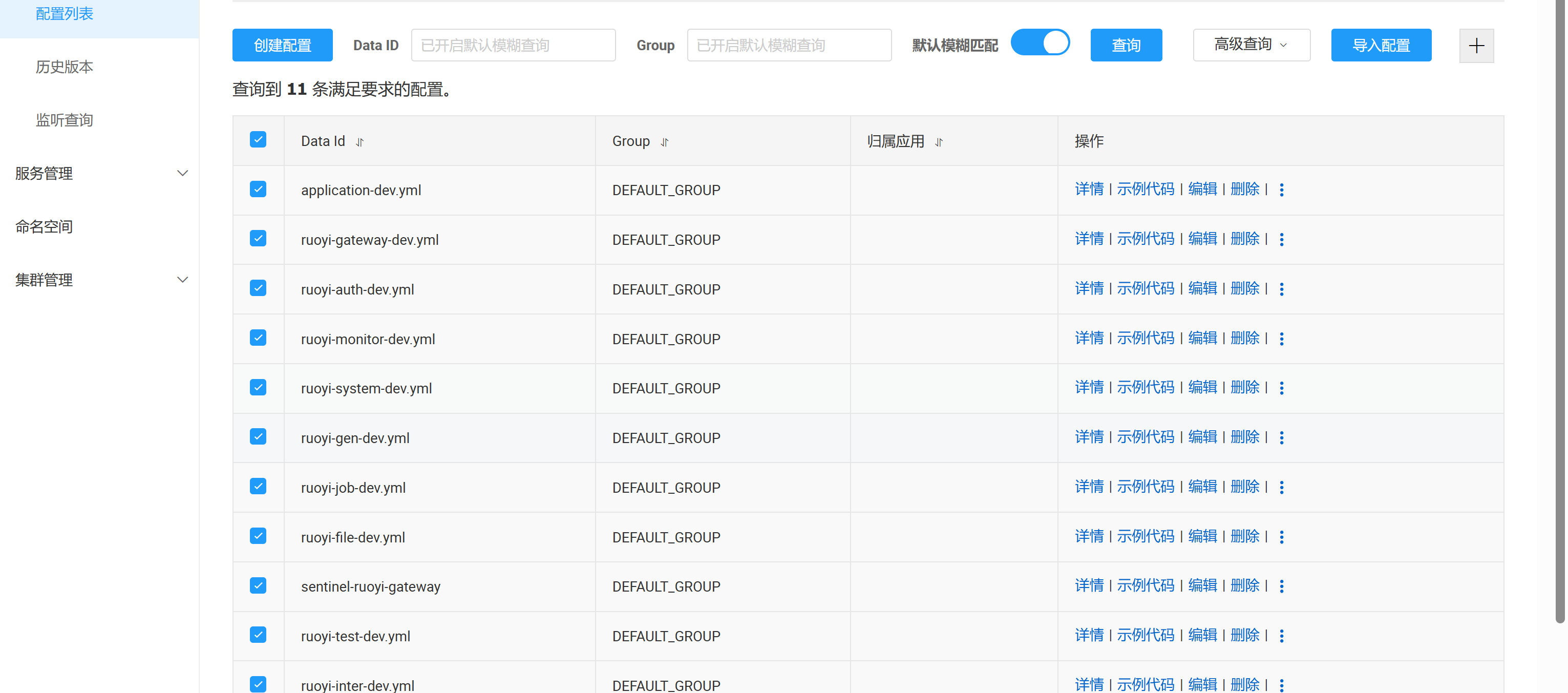
Task: Click 编辑 link for ruoyi-system-dev.yml
Action: (1202, 387)
